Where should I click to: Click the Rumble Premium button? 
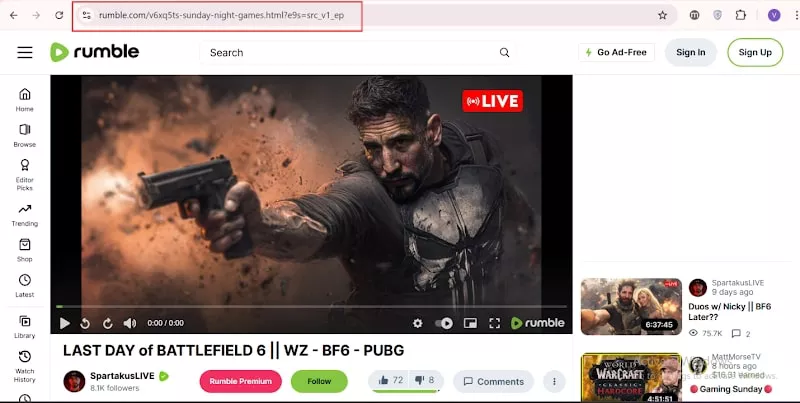coord(240,381)
